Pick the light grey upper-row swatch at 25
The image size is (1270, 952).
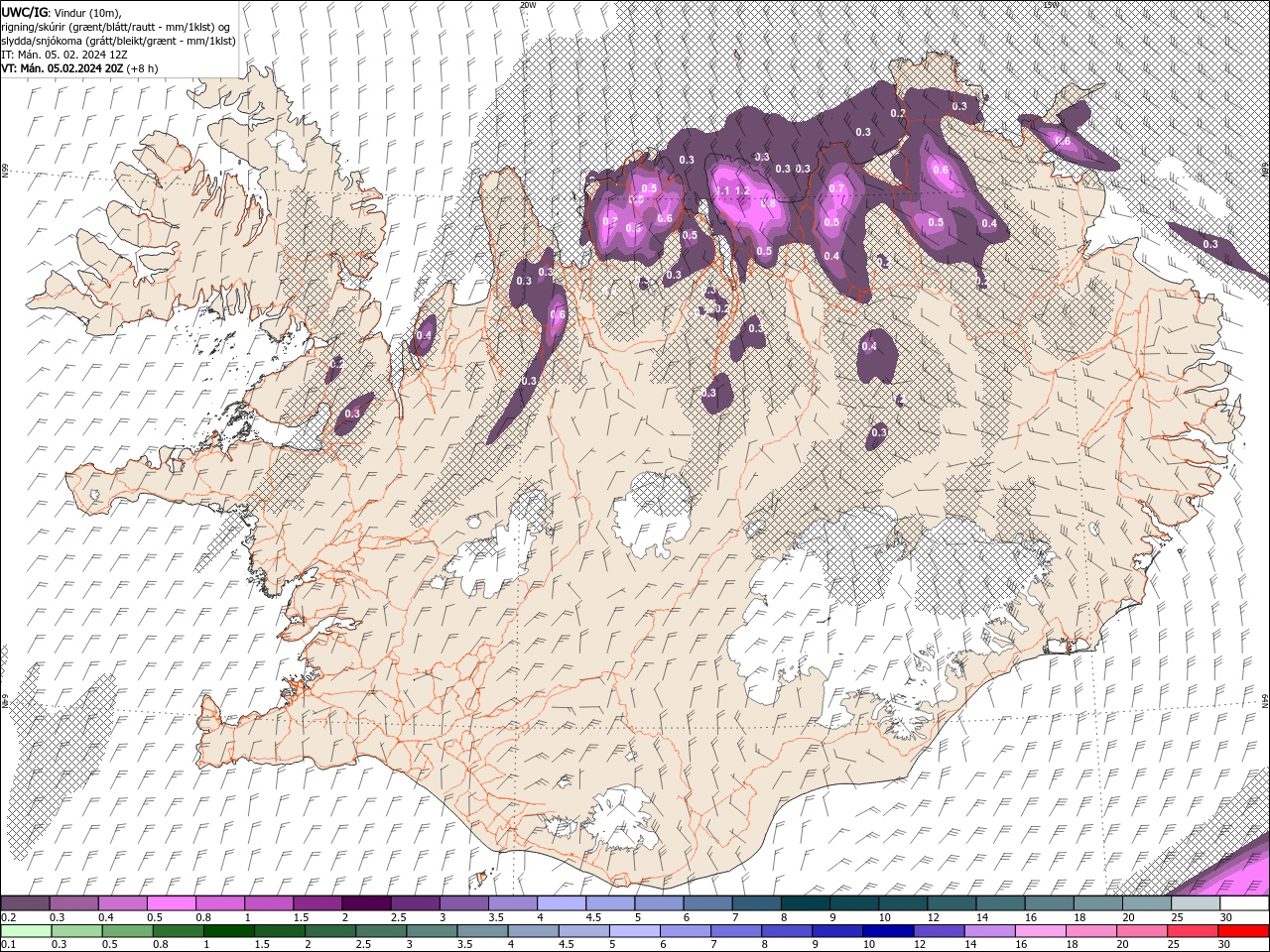coord(1196,903)
